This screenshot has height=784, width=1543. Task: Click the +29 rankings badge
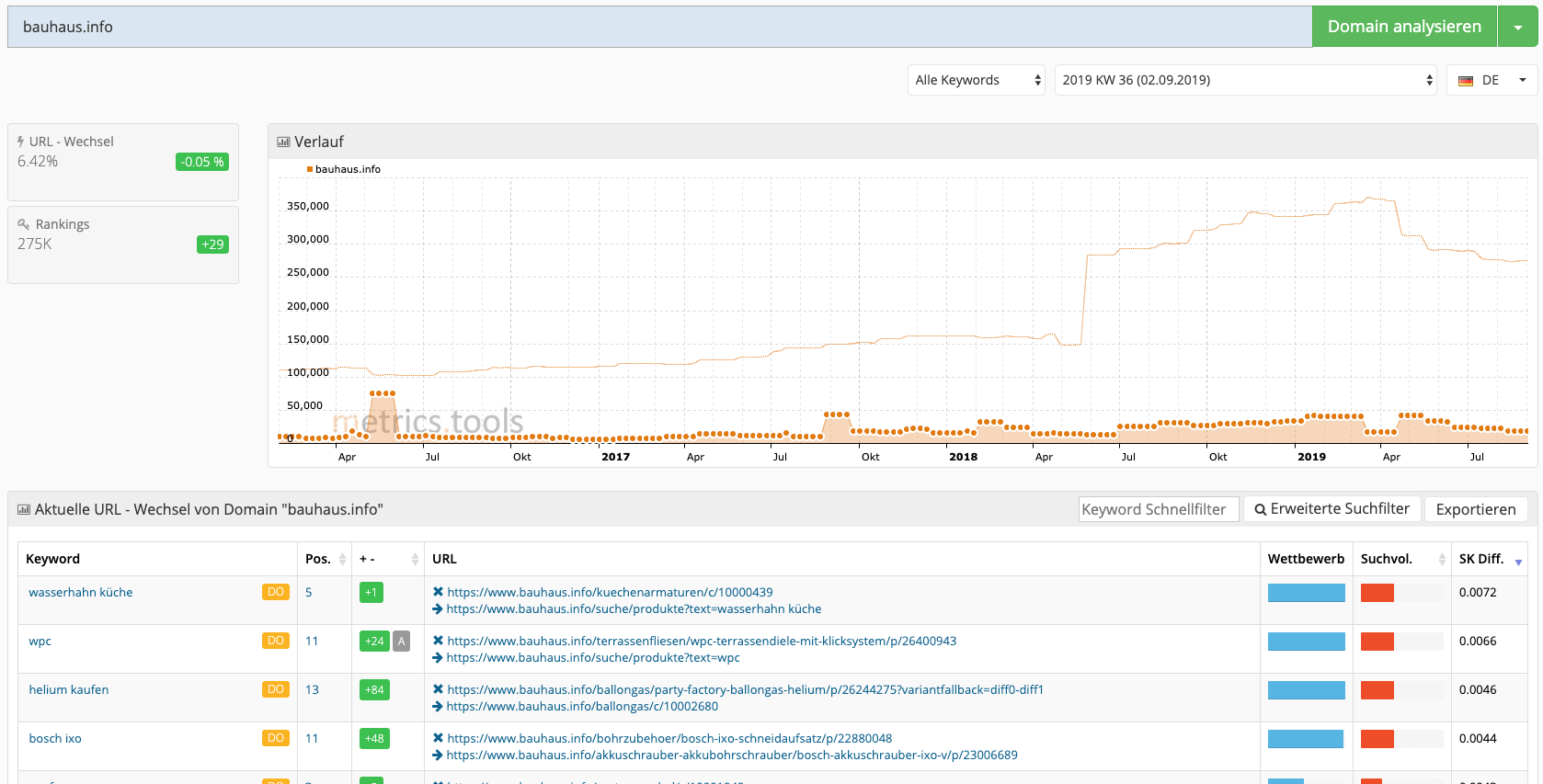point(212,244)
